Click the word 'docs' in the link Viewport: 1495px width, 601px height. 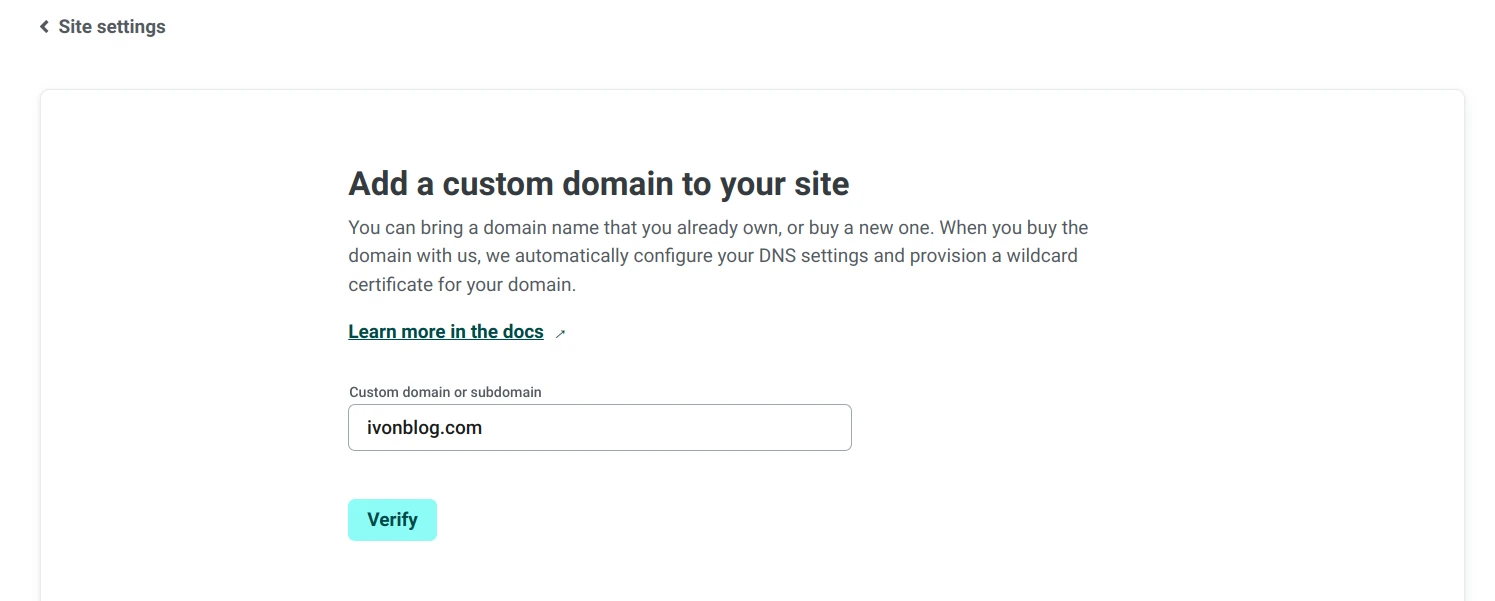(x=523, y=332)
